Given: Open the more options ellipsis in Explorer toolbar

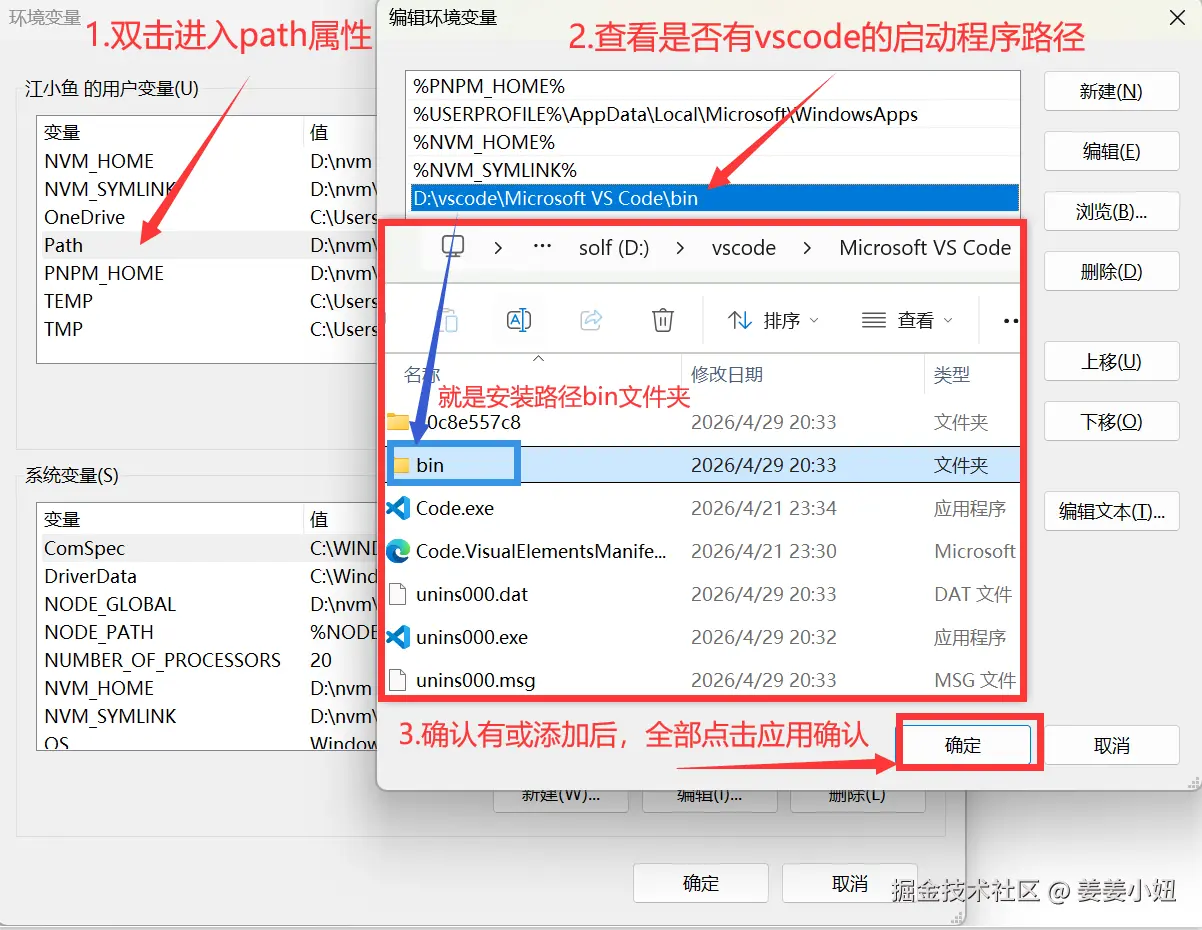Looking at the screenshot, I should click(1010, 321).
